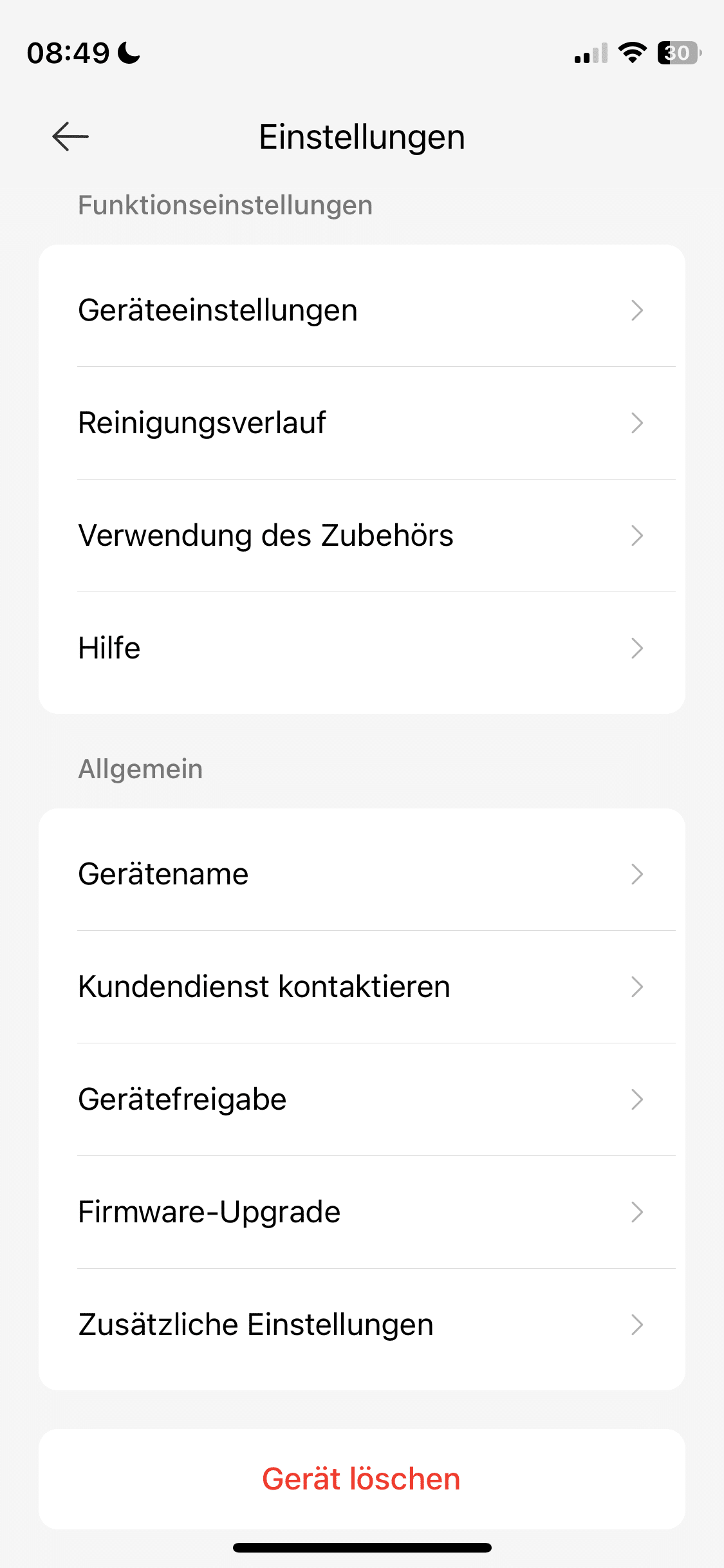Select the Gerätename menu item
The image size is (724, 1568).
pos(163,874)
